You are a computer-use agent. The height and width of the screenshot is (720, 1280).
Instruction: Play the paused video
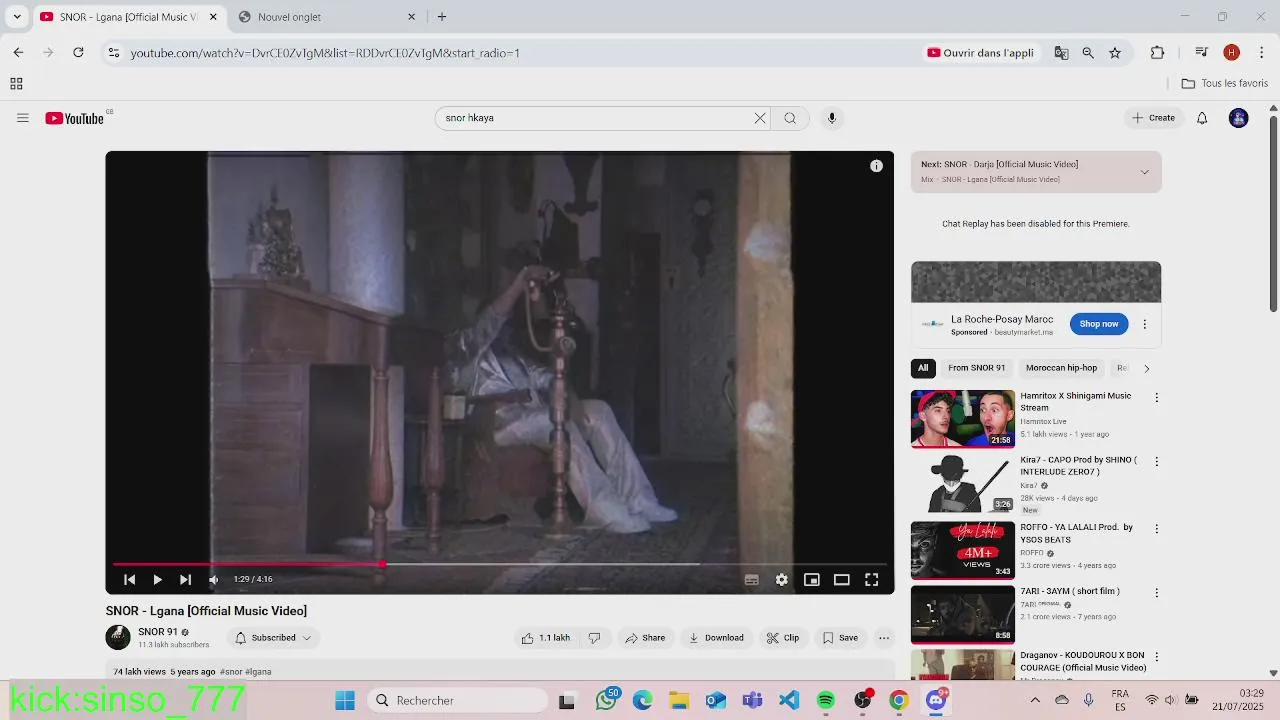(x=157, y=579)
